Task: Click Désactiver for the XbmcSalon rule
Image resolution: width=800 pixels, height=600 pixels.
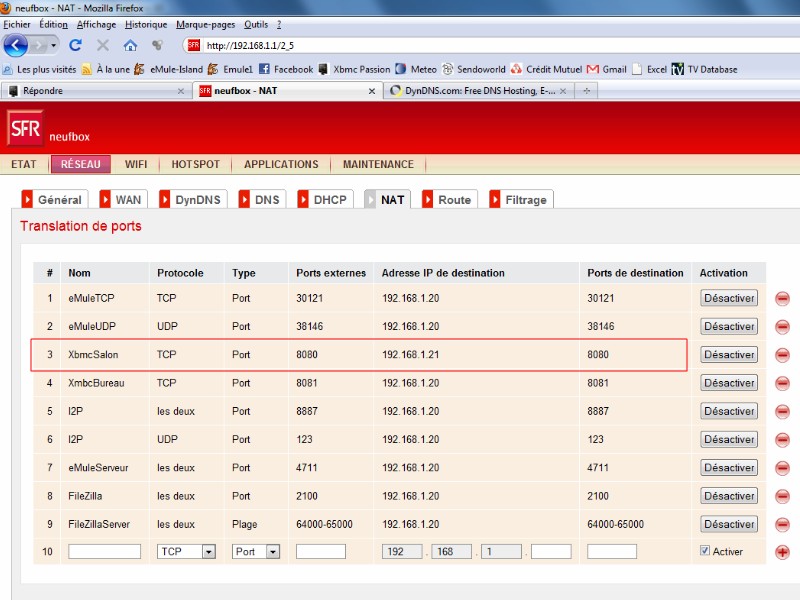Action: click(729, 355)
